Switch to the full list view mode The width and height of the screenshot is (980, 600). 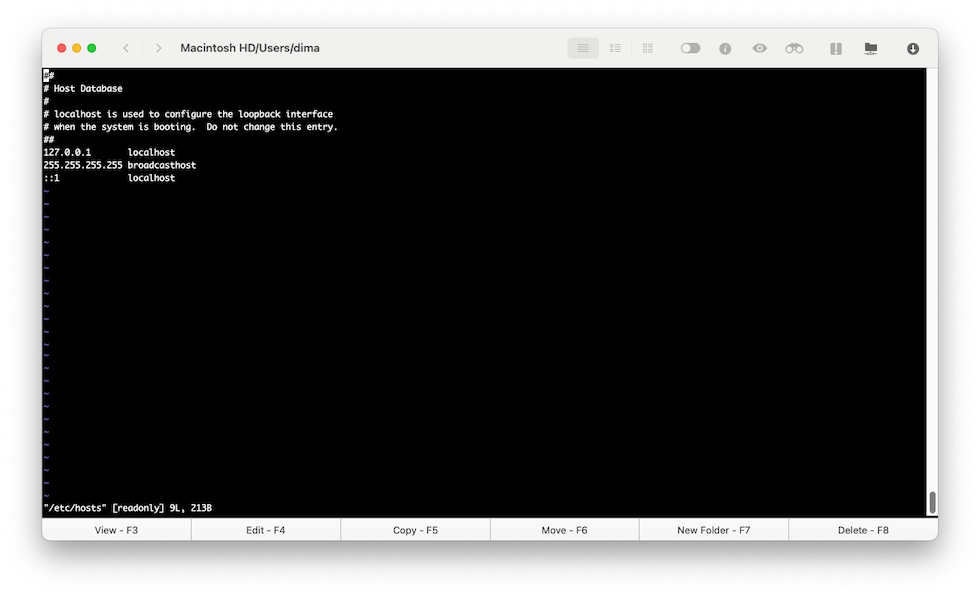point(583,48)
